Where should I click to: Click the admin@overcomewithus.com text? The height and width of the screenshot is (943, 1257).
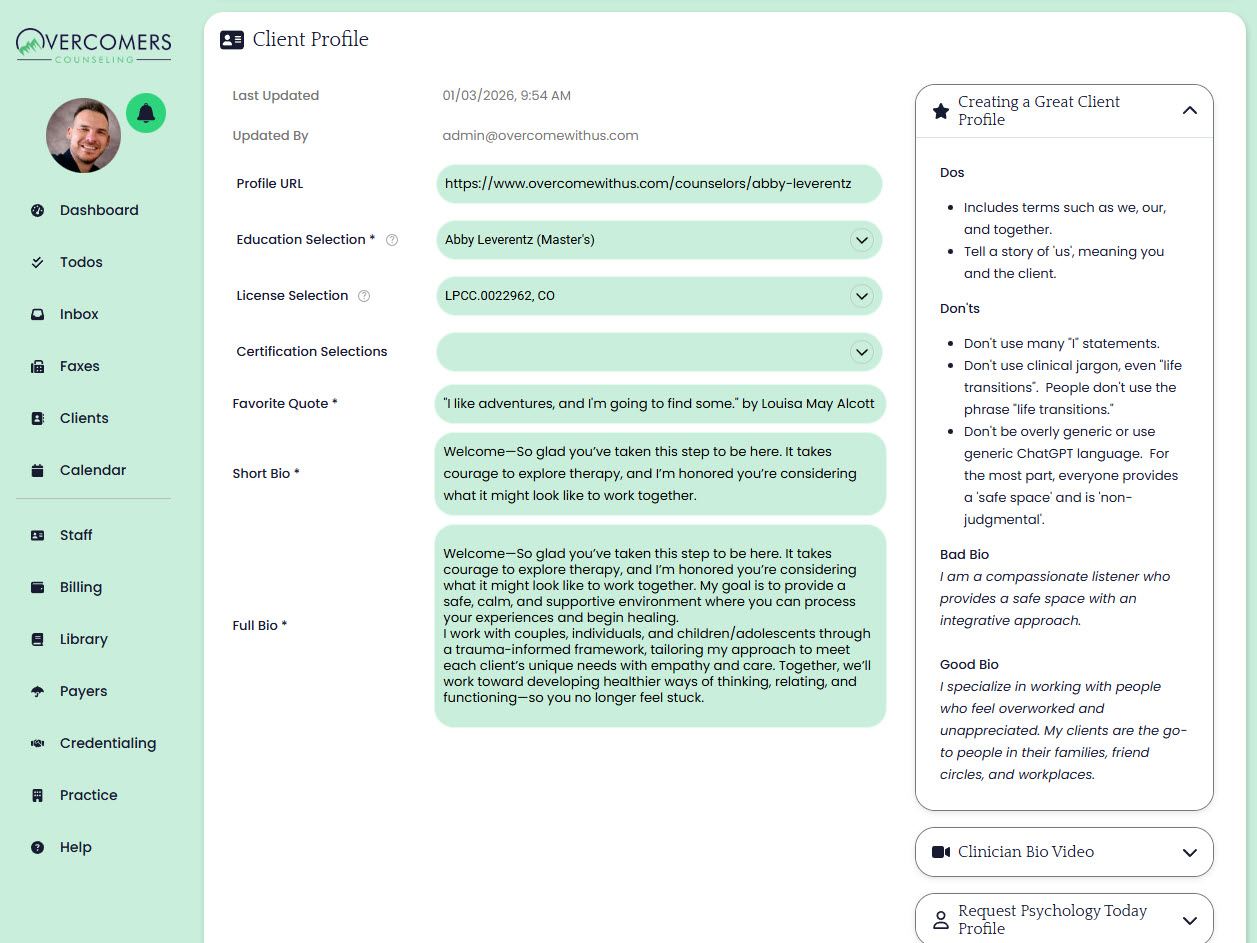tap(541, 136)
